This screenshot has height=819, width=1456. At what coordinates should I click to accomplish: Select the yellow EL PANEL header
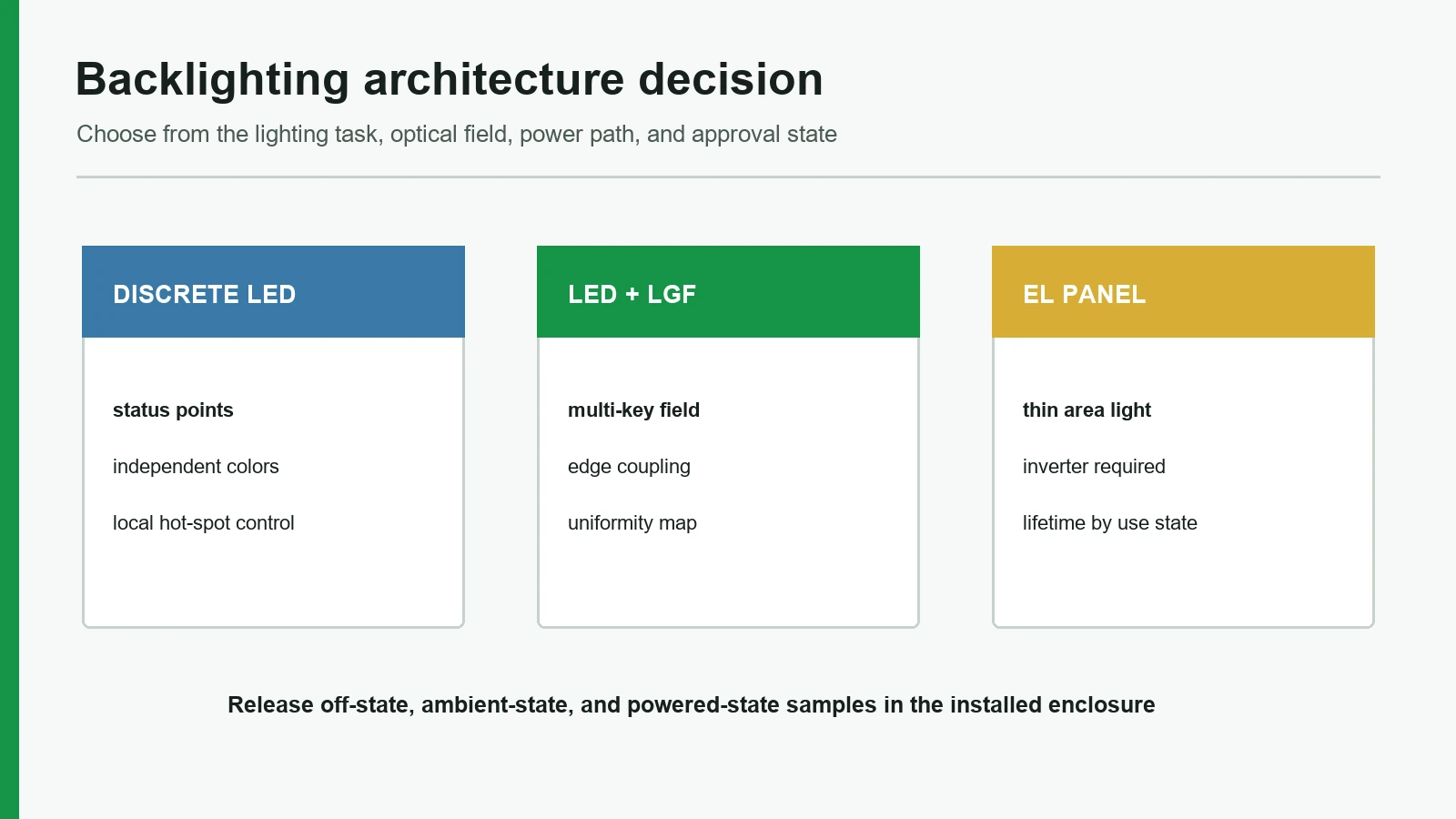[1183, 291]
